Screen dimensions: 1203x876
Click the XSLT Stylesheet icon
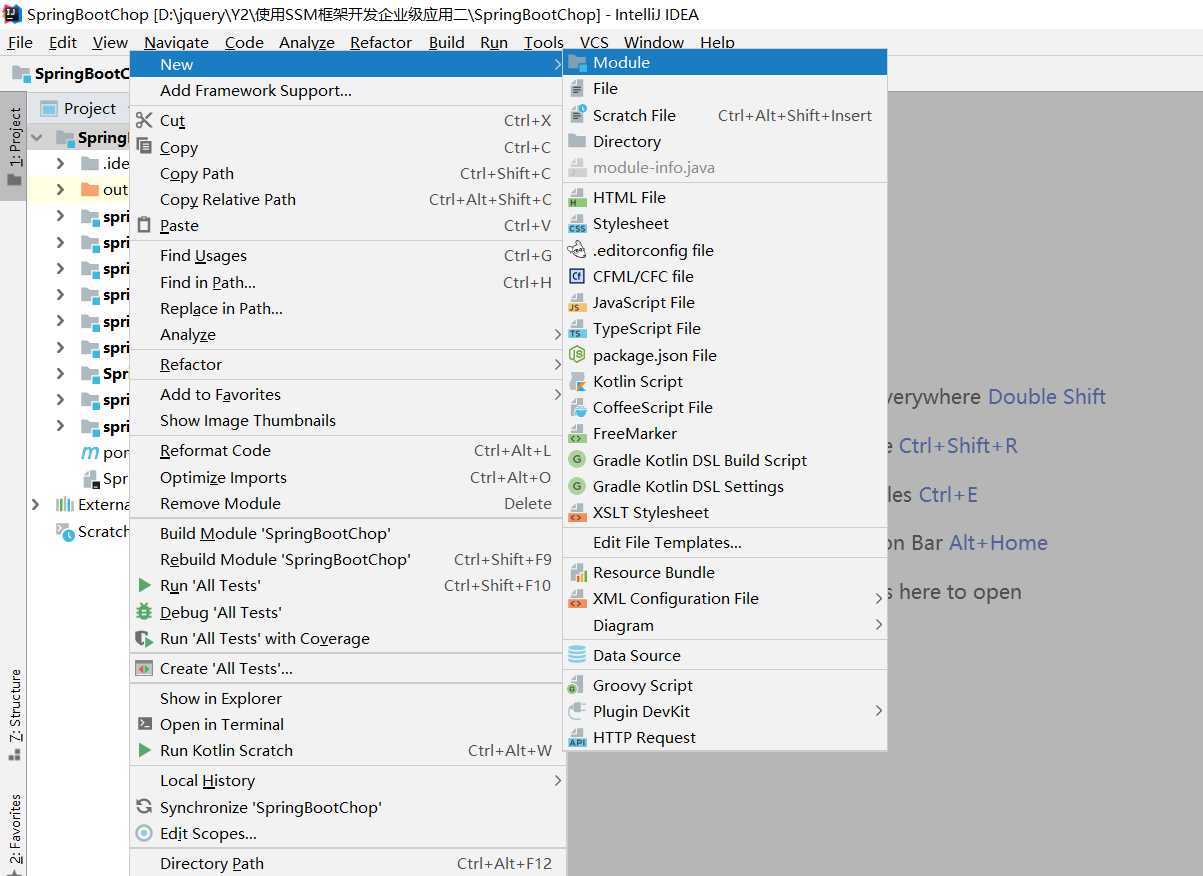pyautogui.click(x=577, y=513)
